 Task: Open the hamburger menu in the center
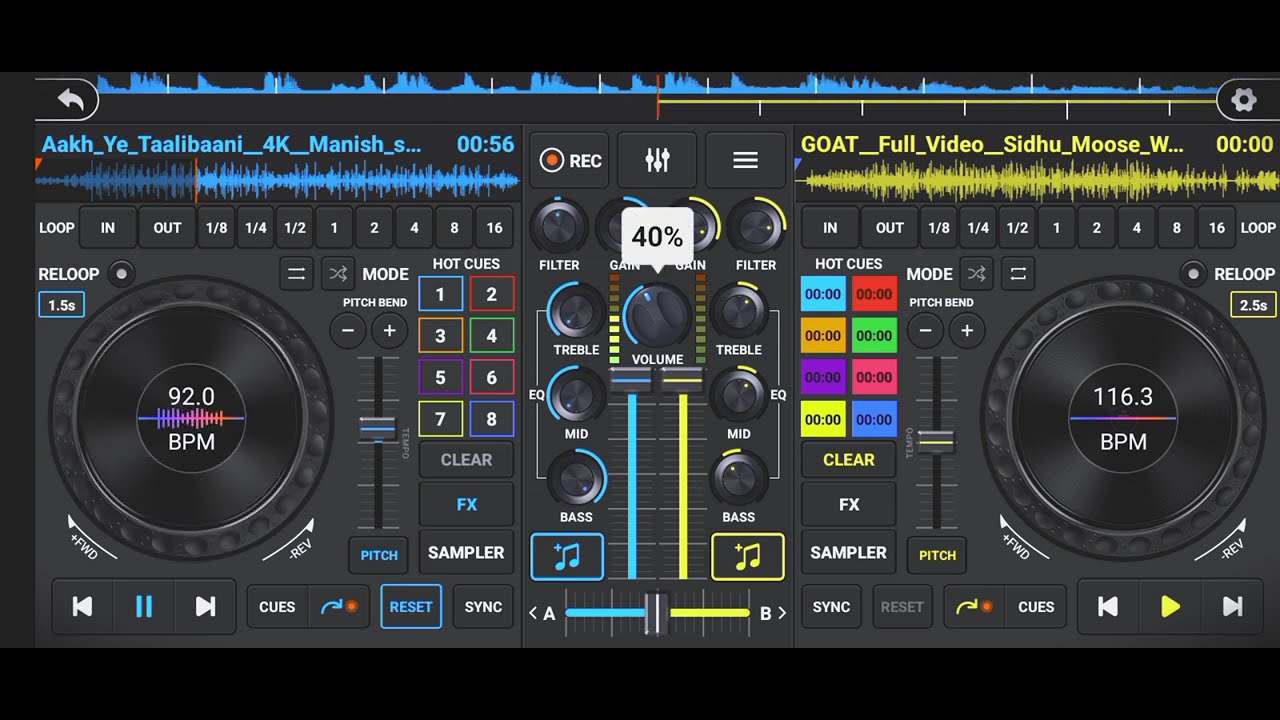coord(745,160)
